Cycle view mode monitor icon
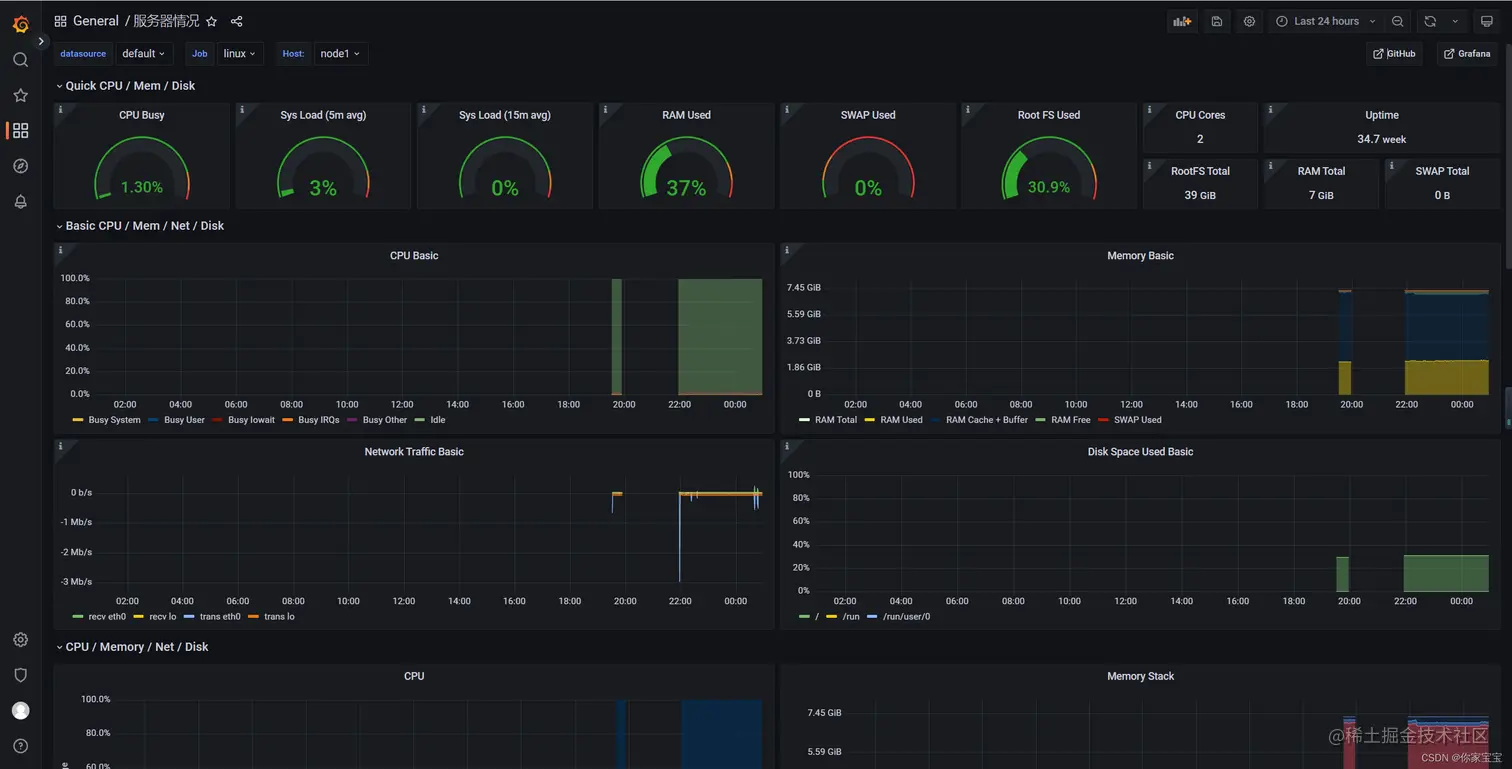Image resolution: width=1512 pixels, height=769 pixels. (1487, 21)
